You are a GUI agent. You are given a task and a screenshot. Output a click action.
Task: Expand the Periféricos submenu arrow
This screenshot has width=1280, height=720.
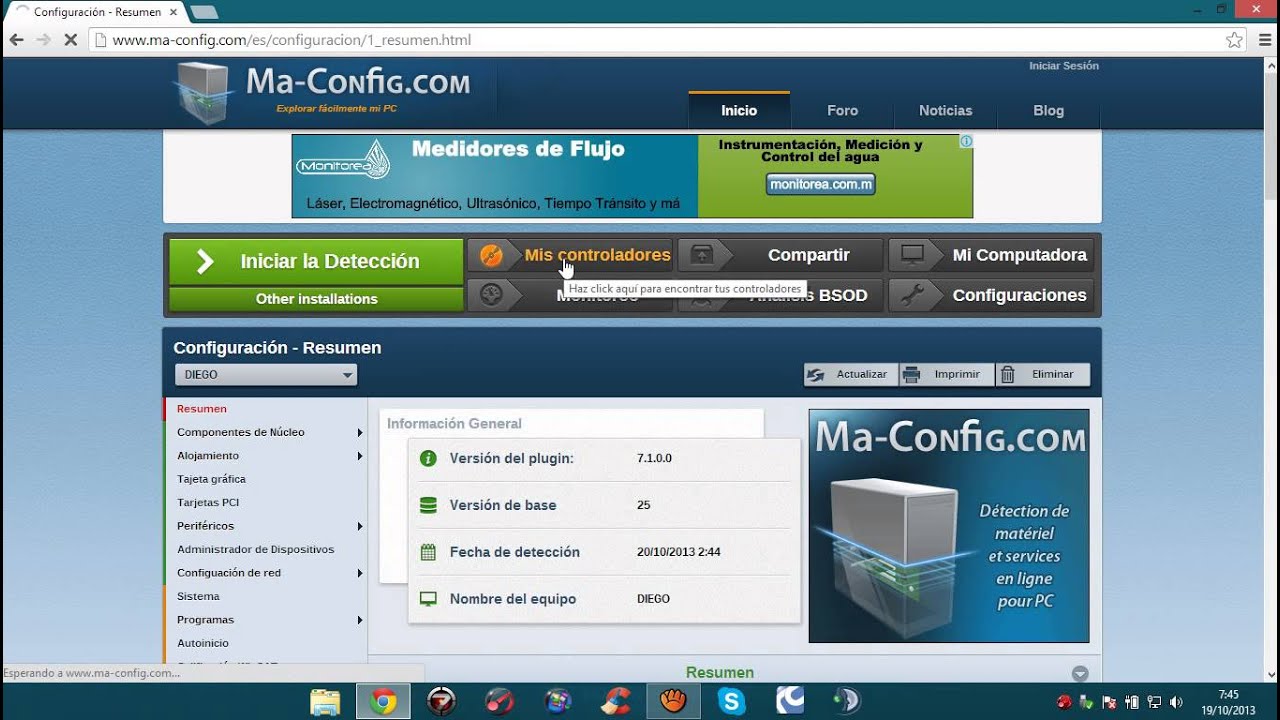click(360, 526)
